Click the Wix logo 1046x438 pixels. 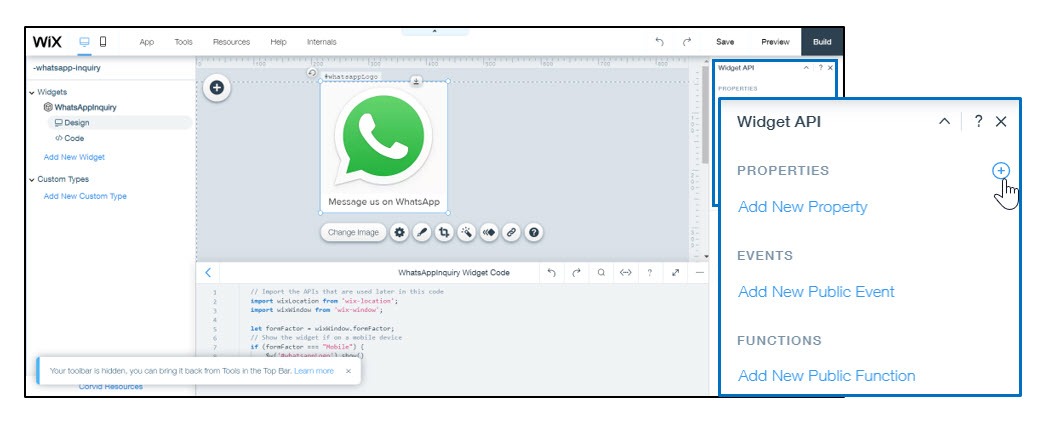click(x=47, y=42)
